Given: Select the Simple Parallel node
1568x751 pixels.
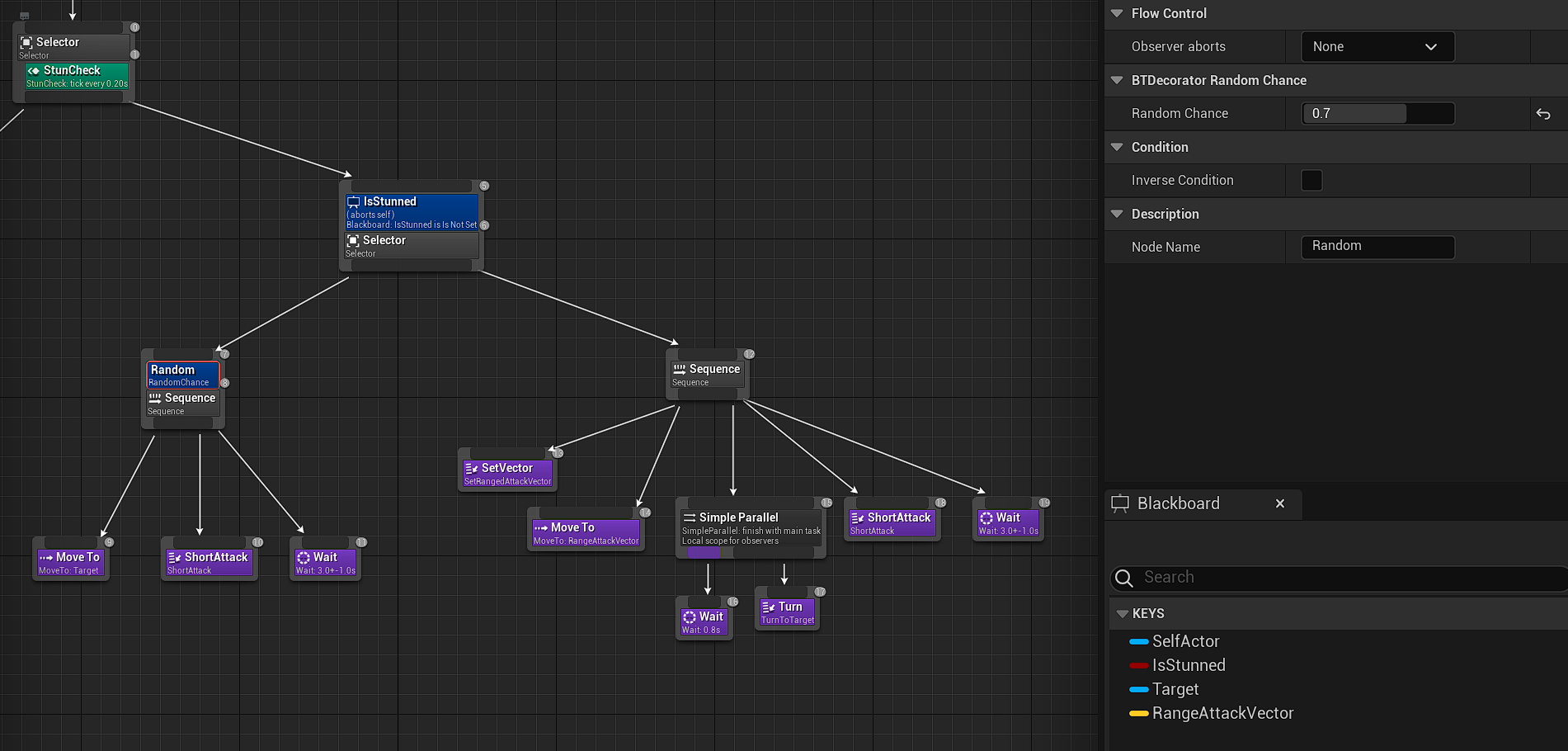Looking at the screenshot, I should 750,528.
